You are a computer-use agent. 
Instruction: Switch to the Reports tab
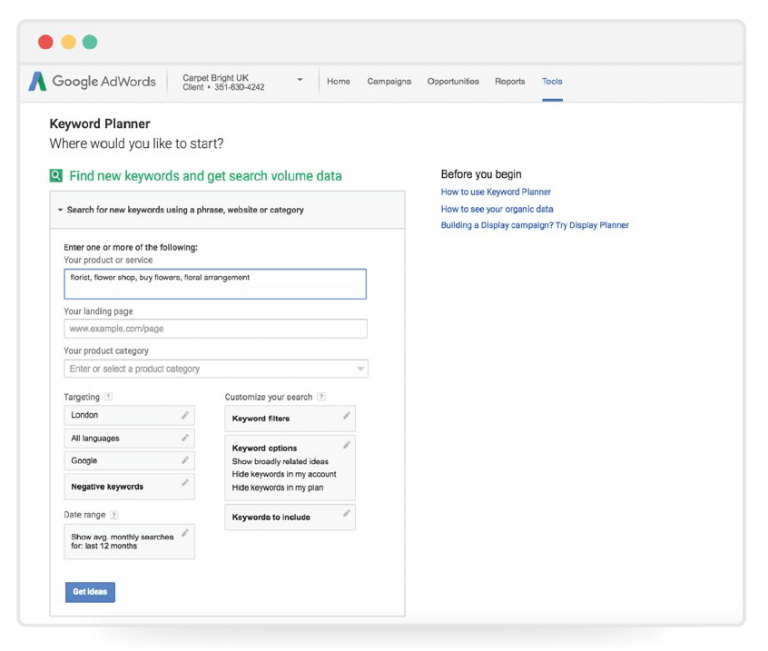pos(510,81)
